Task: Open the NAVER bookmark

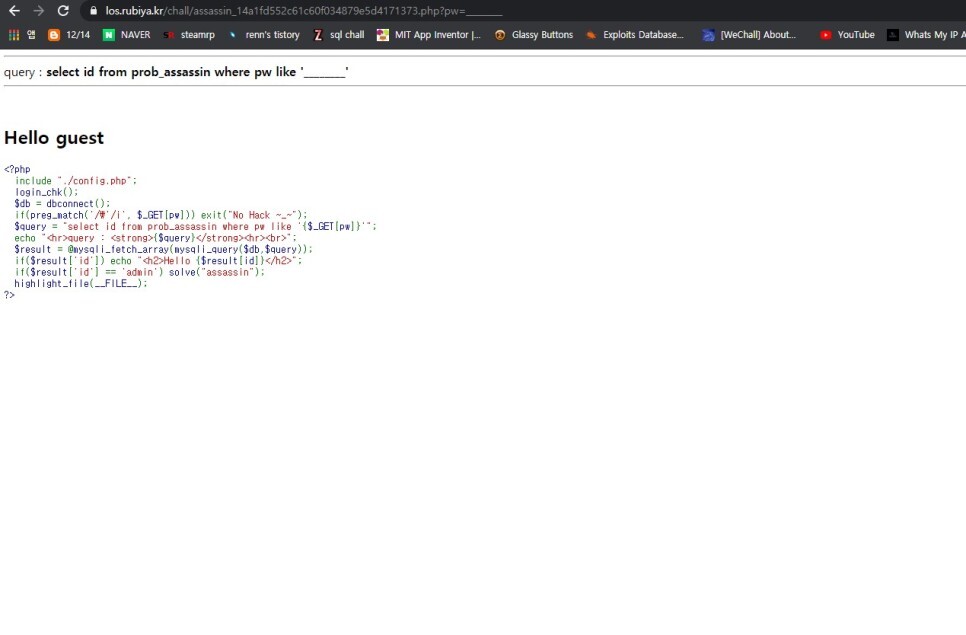Action: click(x=126, y=35)
